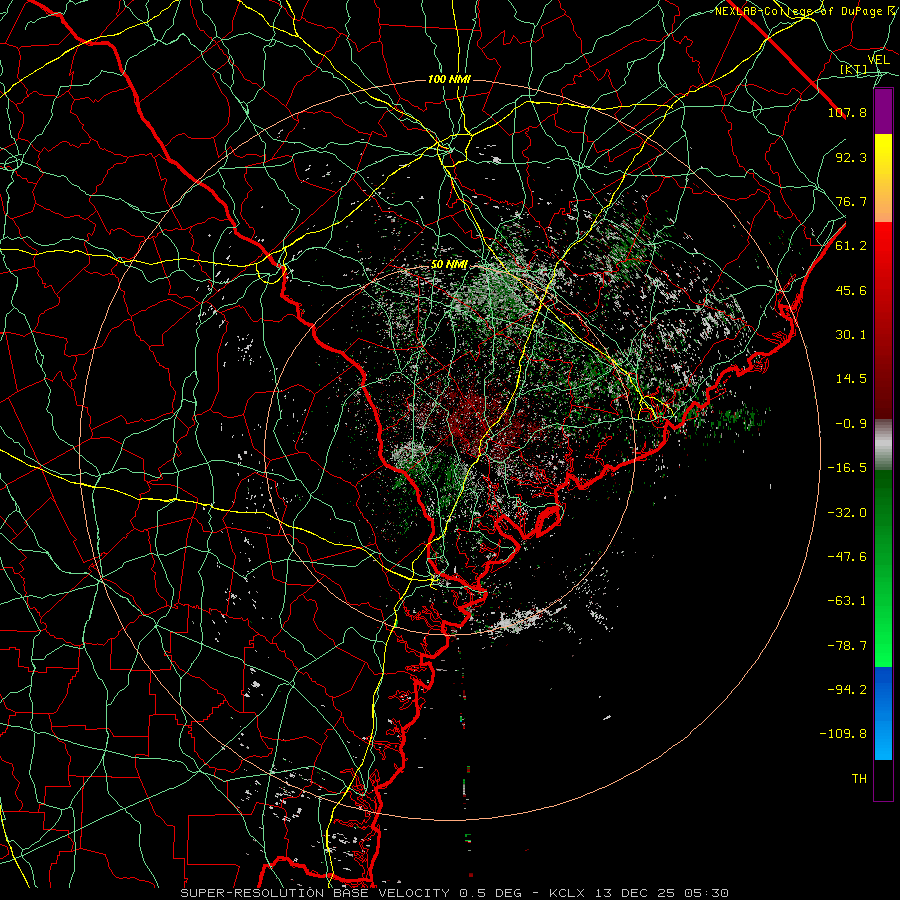
Task: Click the -32.0 velocity scale value
Action: [847, 513]
